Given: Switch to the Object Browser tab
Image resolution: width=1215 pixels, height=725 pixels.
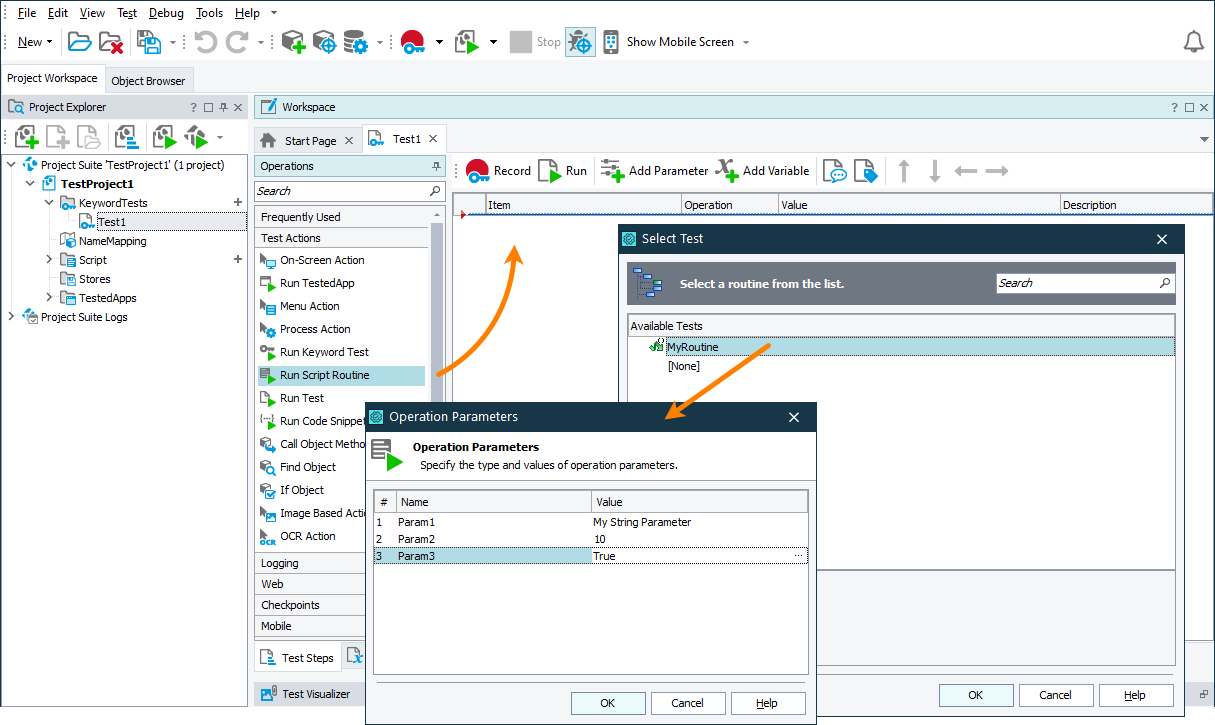Looking at the screenshot, I should [149, 79].
